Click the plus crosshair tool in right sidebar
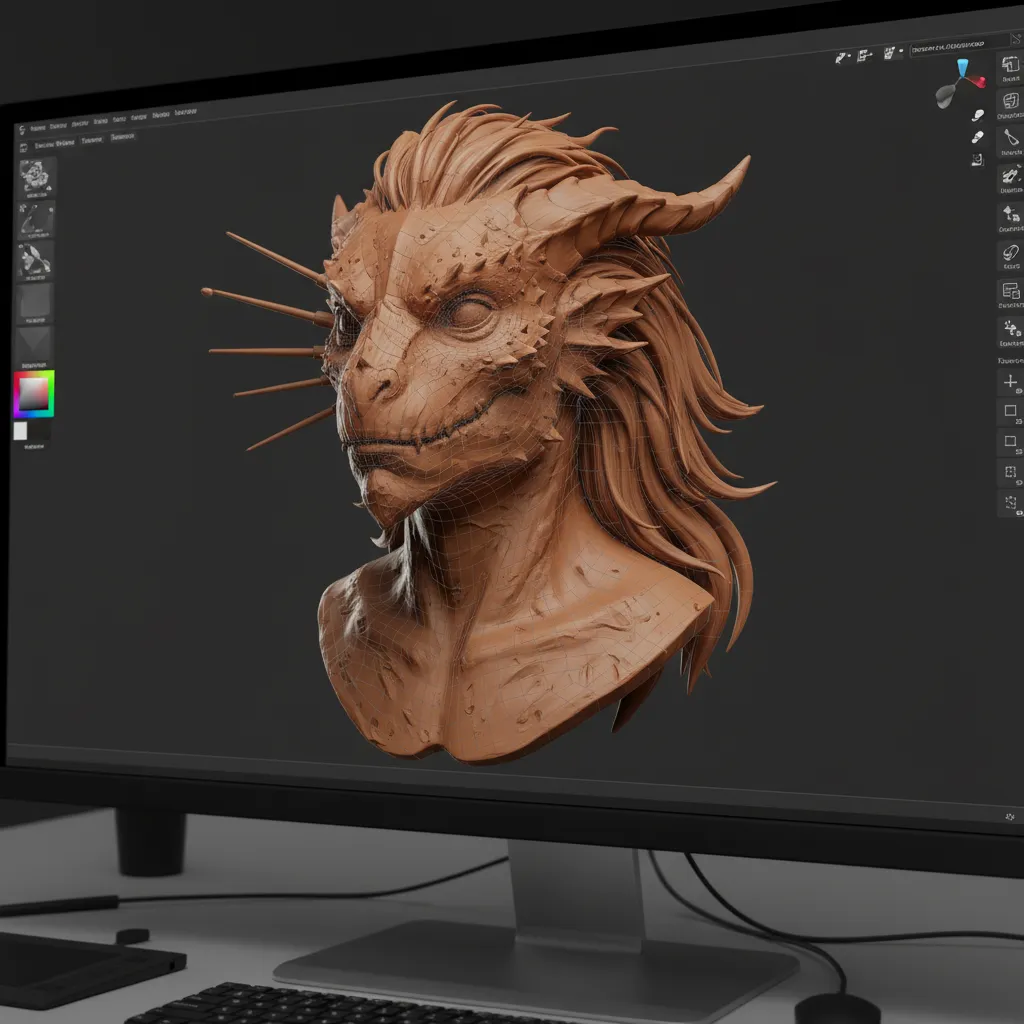 (x=1010, y=381)
